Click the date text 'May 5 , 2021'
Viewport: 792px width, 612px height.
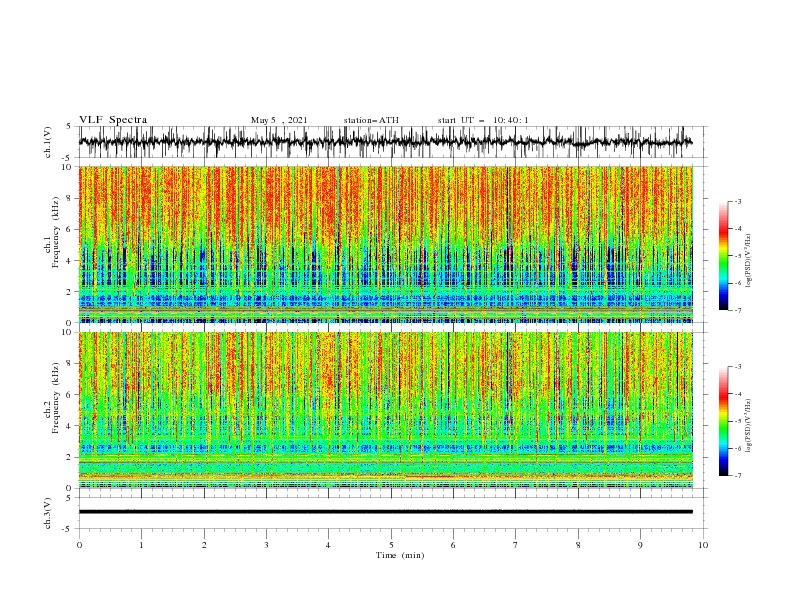[x=279, y=120]
